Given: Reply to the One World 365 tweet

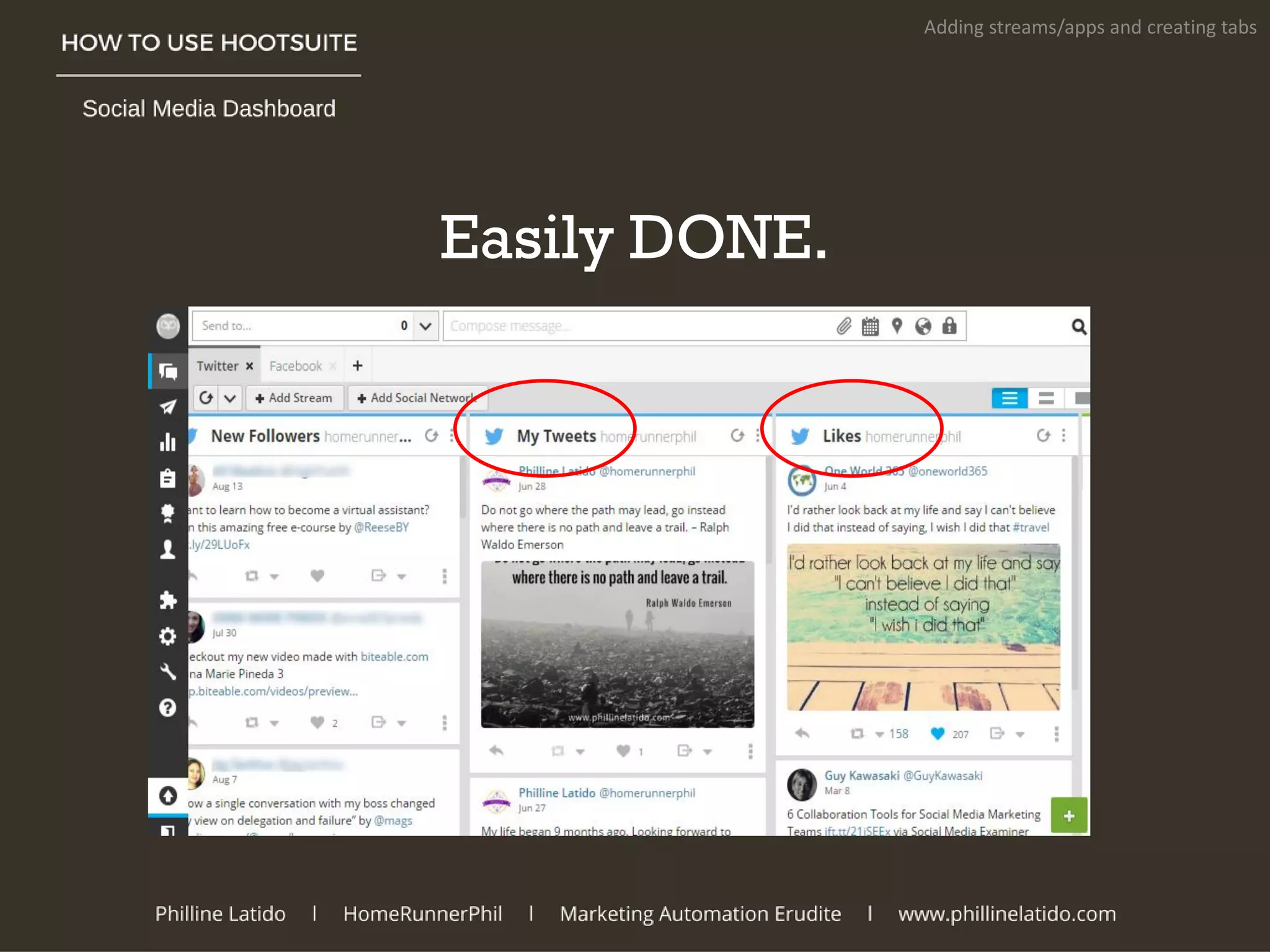Looking at the screenshot, I should (802, 733).
